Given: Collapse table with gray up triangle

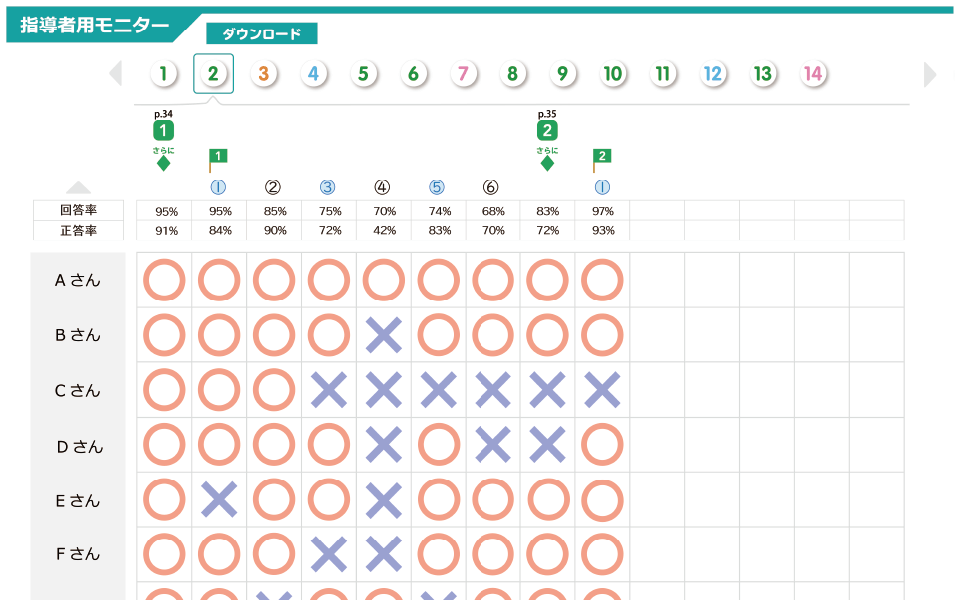Looking at the screenshot, I should (x=78, y=187).
